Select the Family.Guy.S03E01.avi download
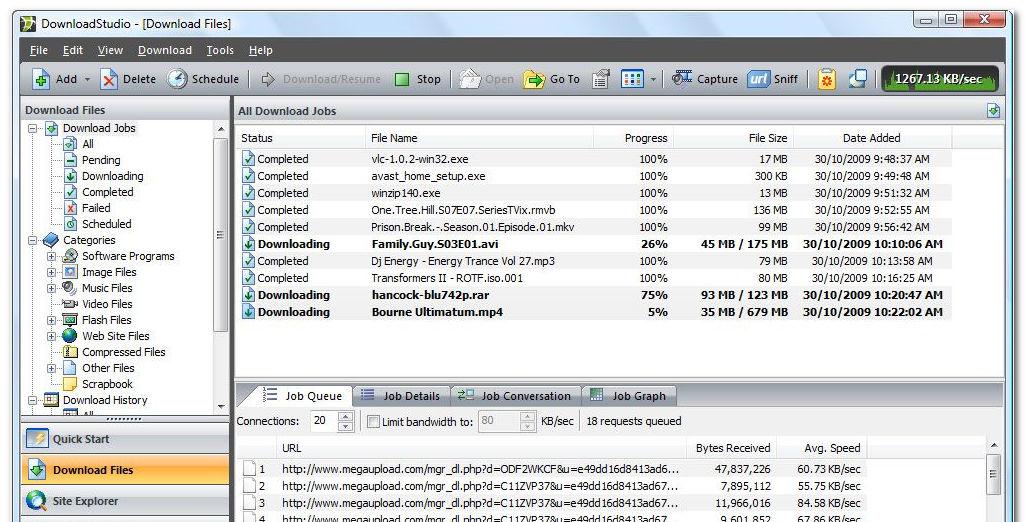The image size is (1025, 522). [x=594, y=244]
